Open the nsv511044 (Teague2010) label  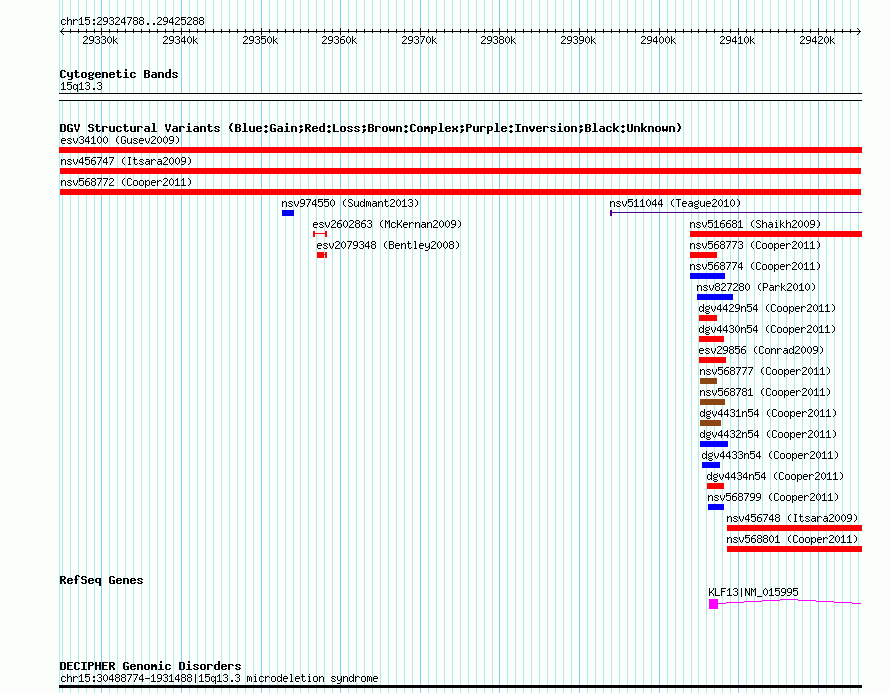coord(675,203)
